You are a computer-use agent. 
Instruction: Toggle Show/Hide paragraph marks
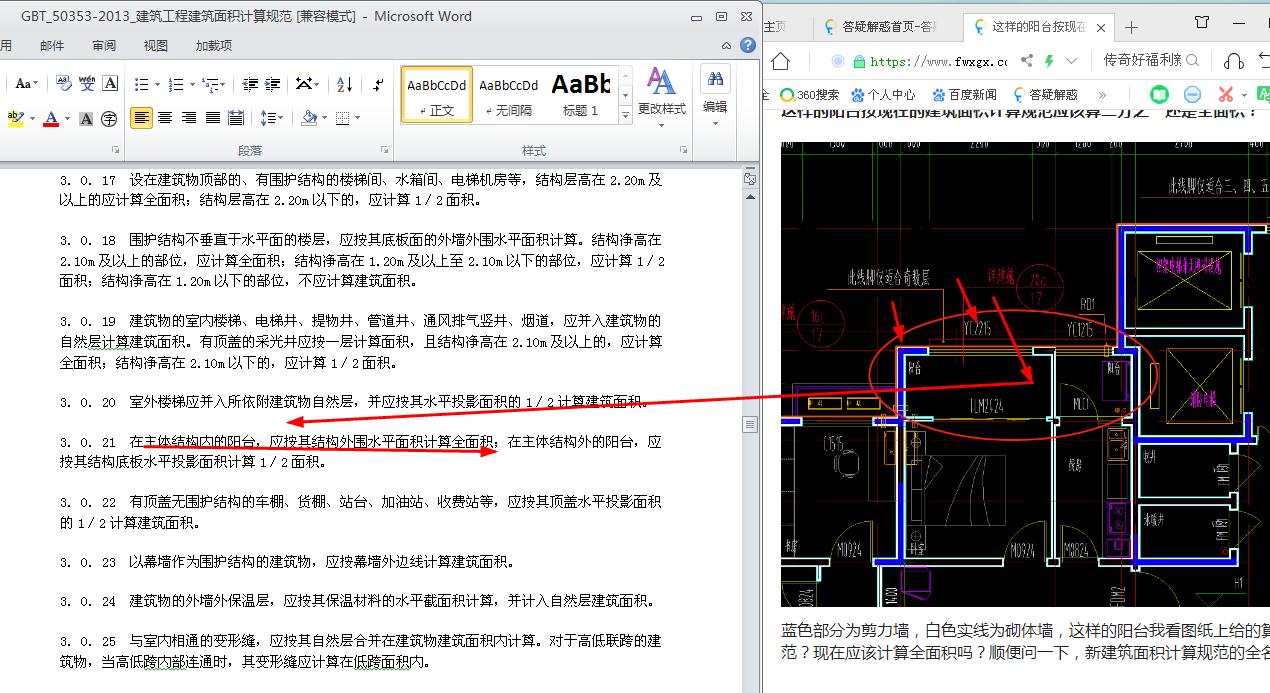click(x=377, y=84)
